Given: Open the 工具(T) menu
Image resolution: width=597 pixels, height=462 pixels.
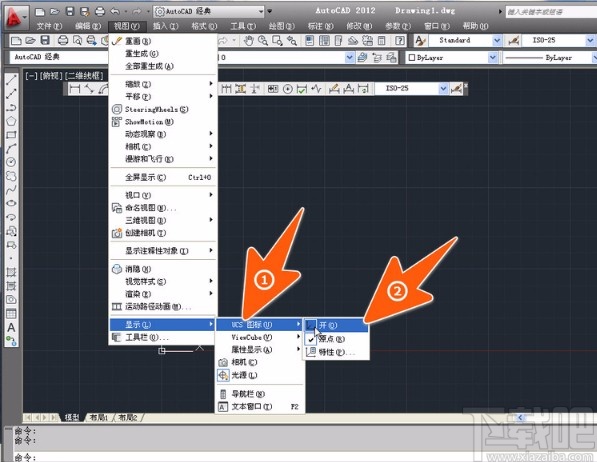Looking at the screenshot, I should 243,26.
